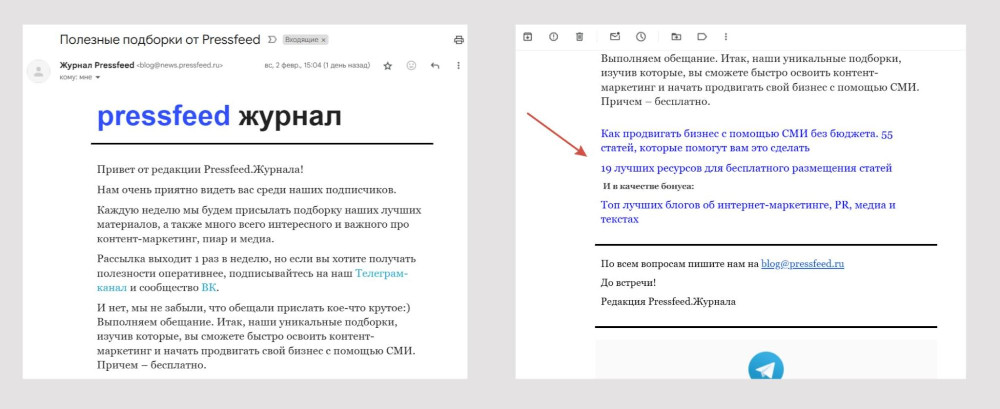Report spam using the exclamation icon
1000x409 pixels.
pos(553,36)
